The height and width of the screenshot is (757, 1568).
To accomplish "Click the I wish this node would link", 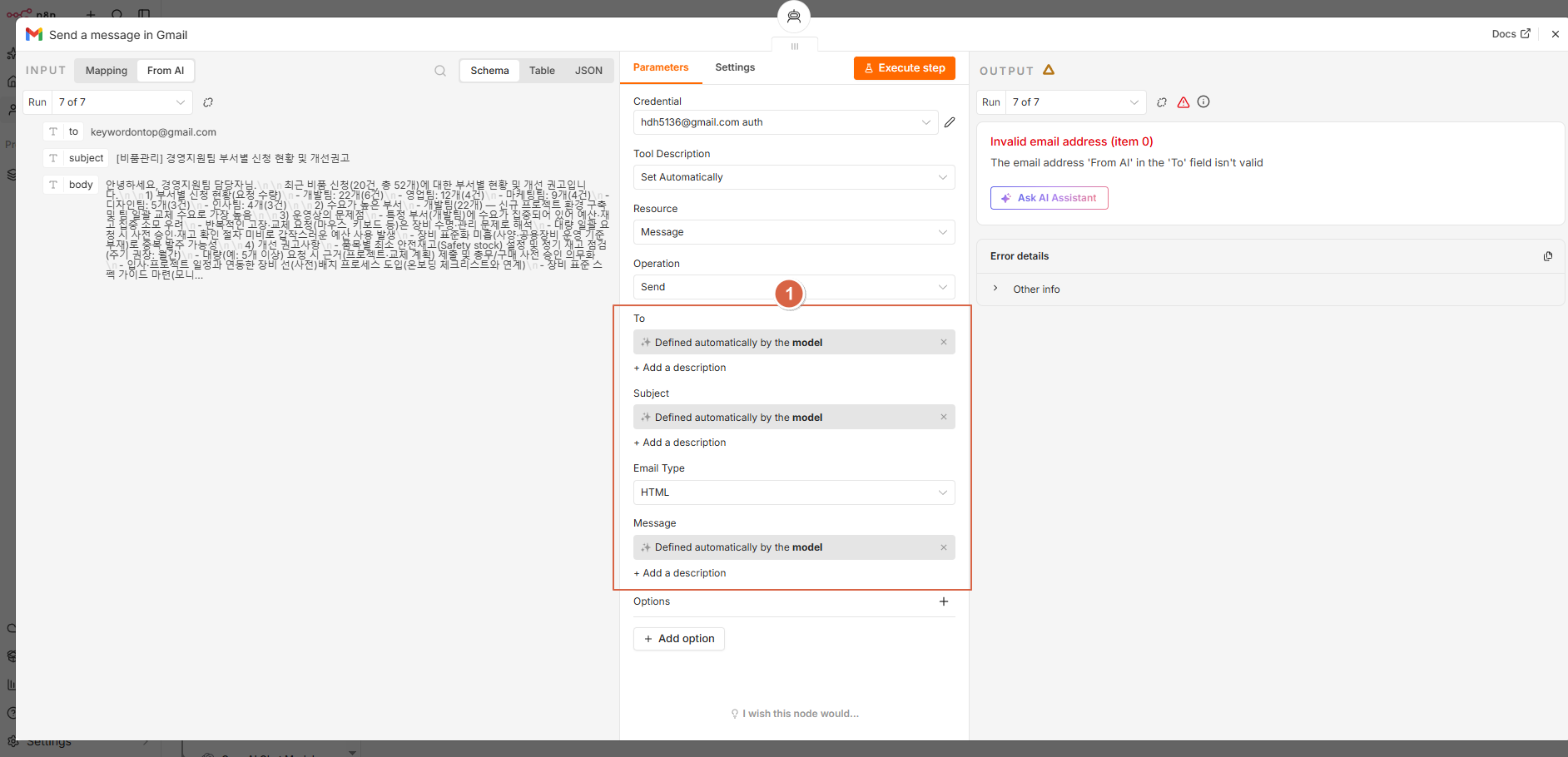I will point(795,714).
